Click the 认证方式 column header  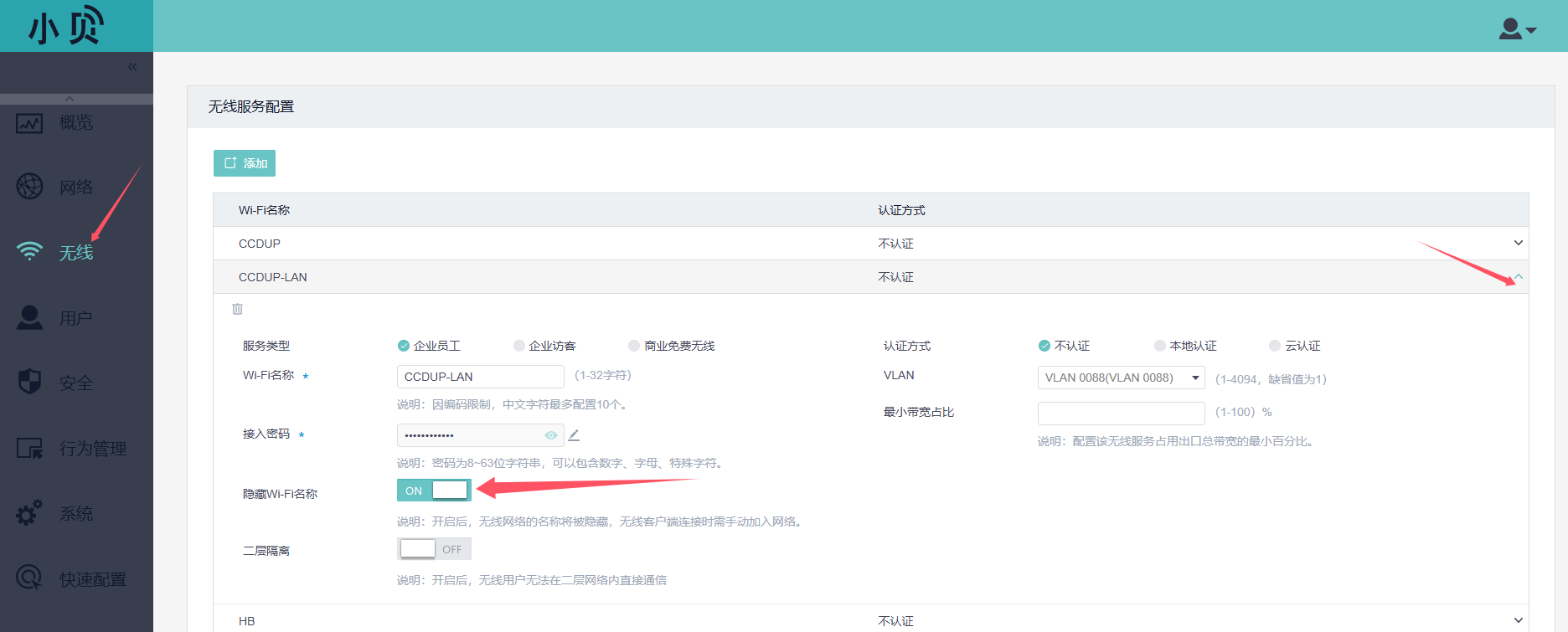tap(901, 210)
